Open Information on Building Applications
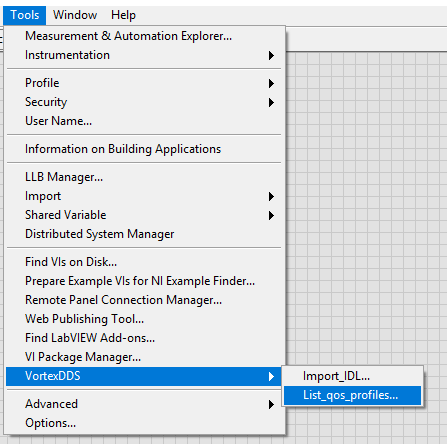Image resolution: width=447 pixels, height=444 pixels. [144, 149]
